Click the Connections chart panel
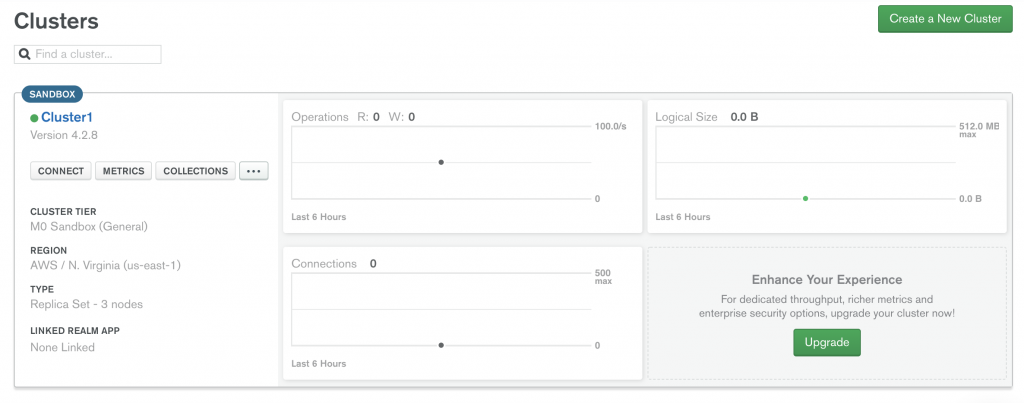 coord(462,313)
